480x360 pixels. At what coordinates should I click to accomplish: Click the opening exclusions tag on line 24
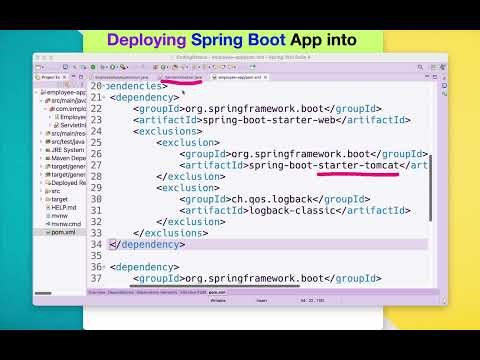coord(168,131)
